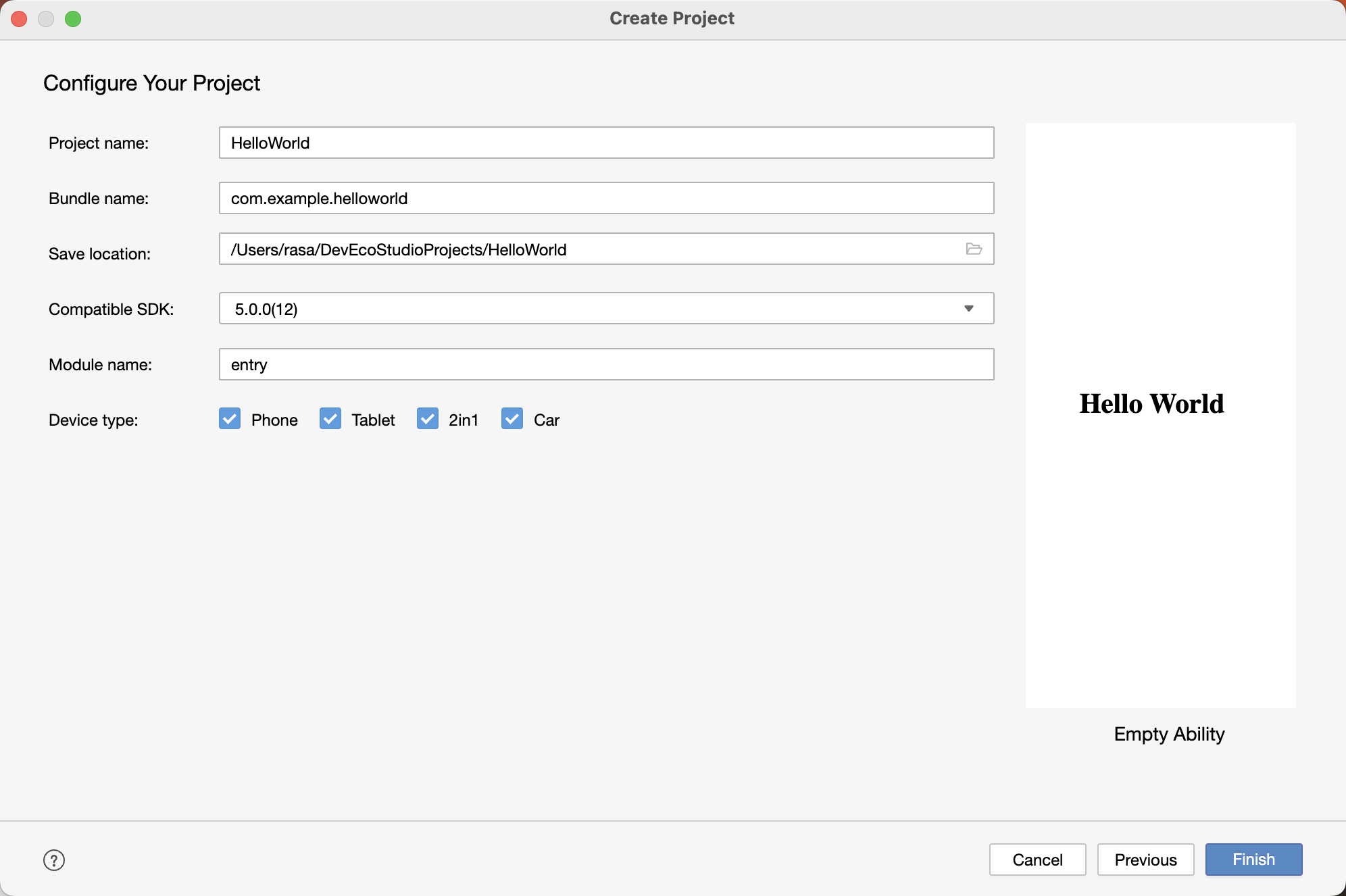The image size is (1346, 896).
Task: Uncheck the Phone device type
Action: tap(230, 419)
